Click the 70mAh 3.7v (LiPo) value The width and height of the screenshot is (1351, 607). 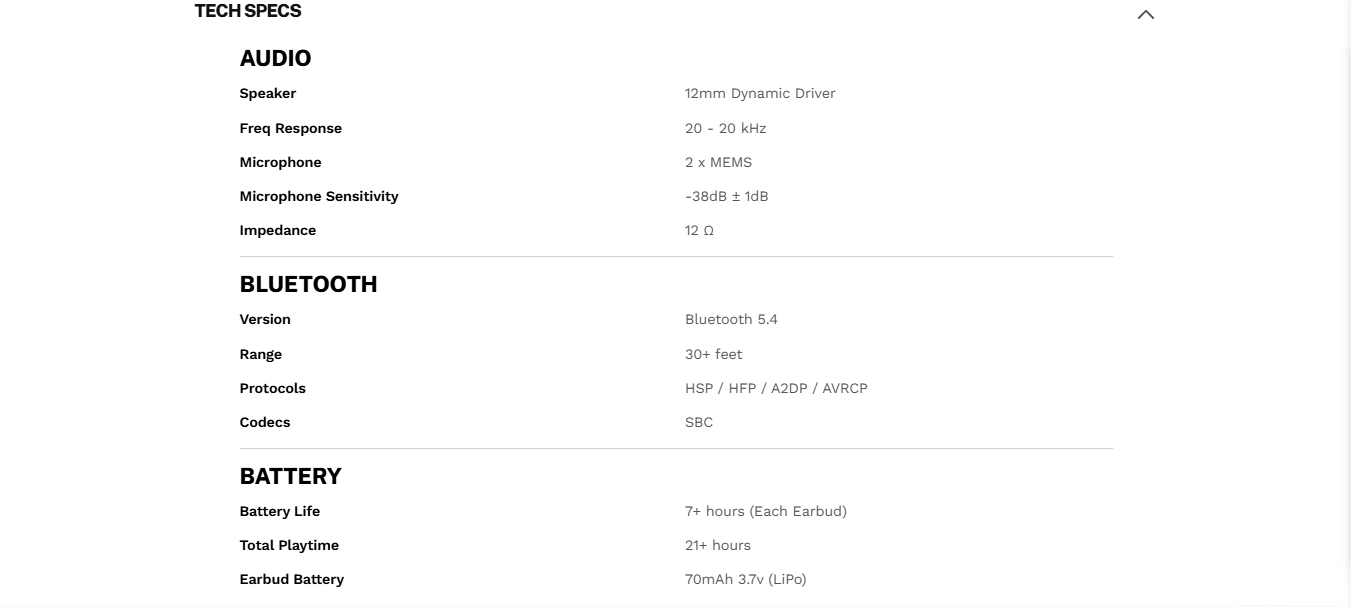tap(745, 579)
